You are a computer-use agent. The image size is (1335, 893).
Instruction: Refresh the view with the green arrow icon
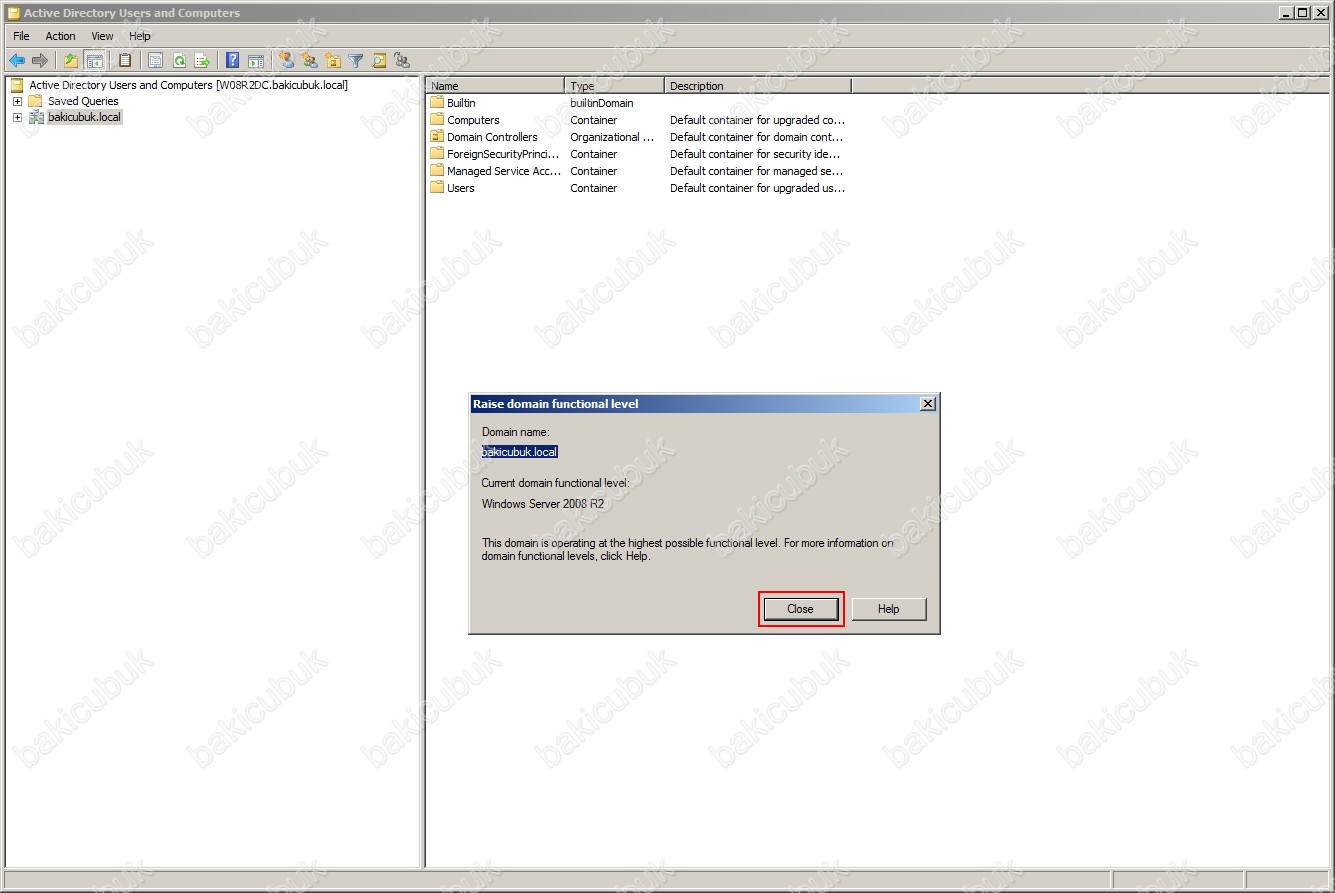[179, 61]
